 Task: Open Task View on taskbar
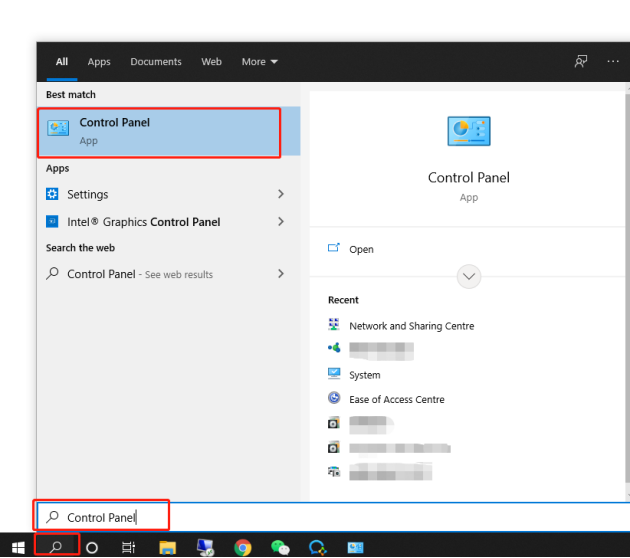(128, 547)
